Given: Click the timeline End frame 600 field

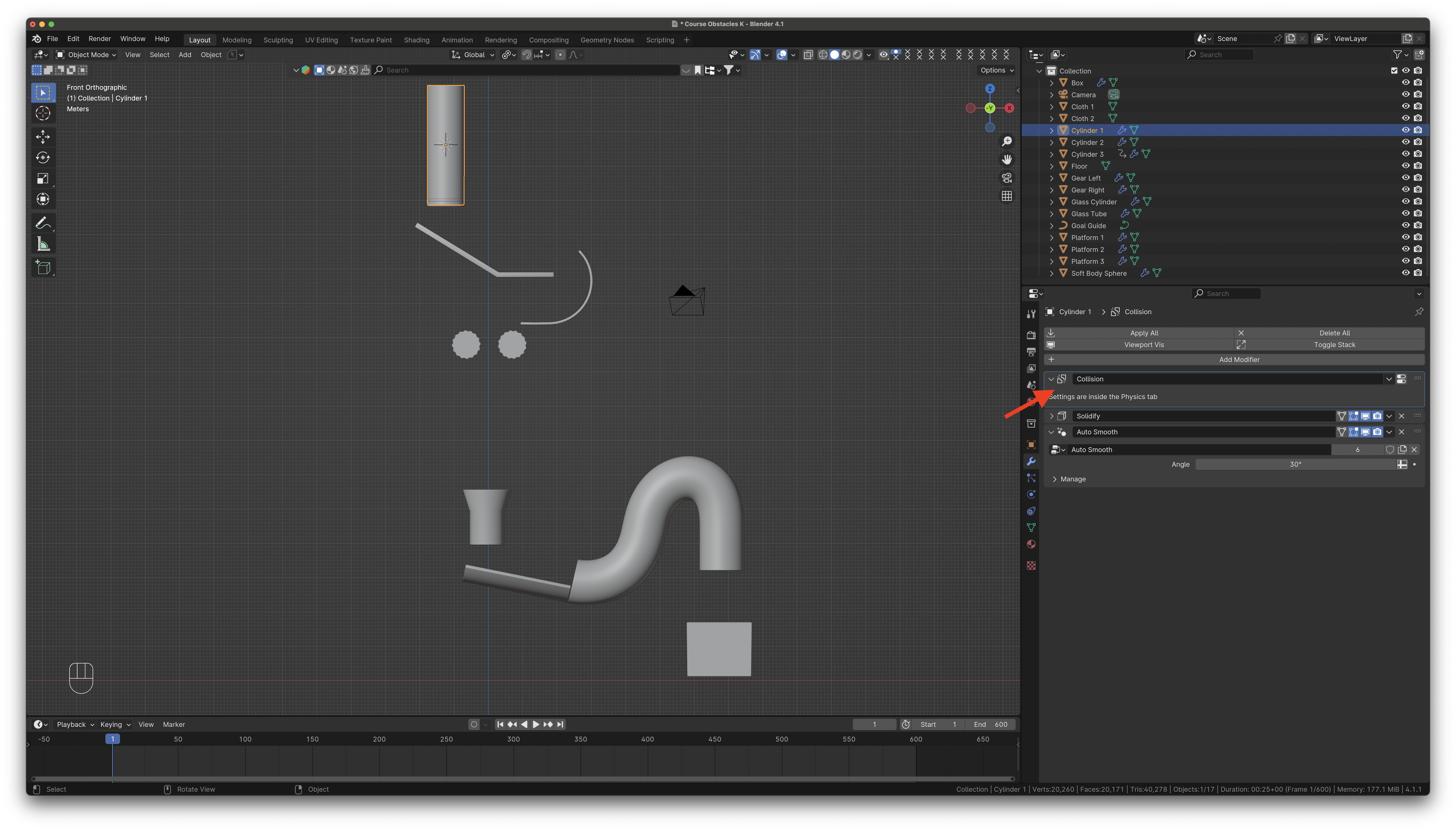Looking at the screenshot, I should coord(991,725).
